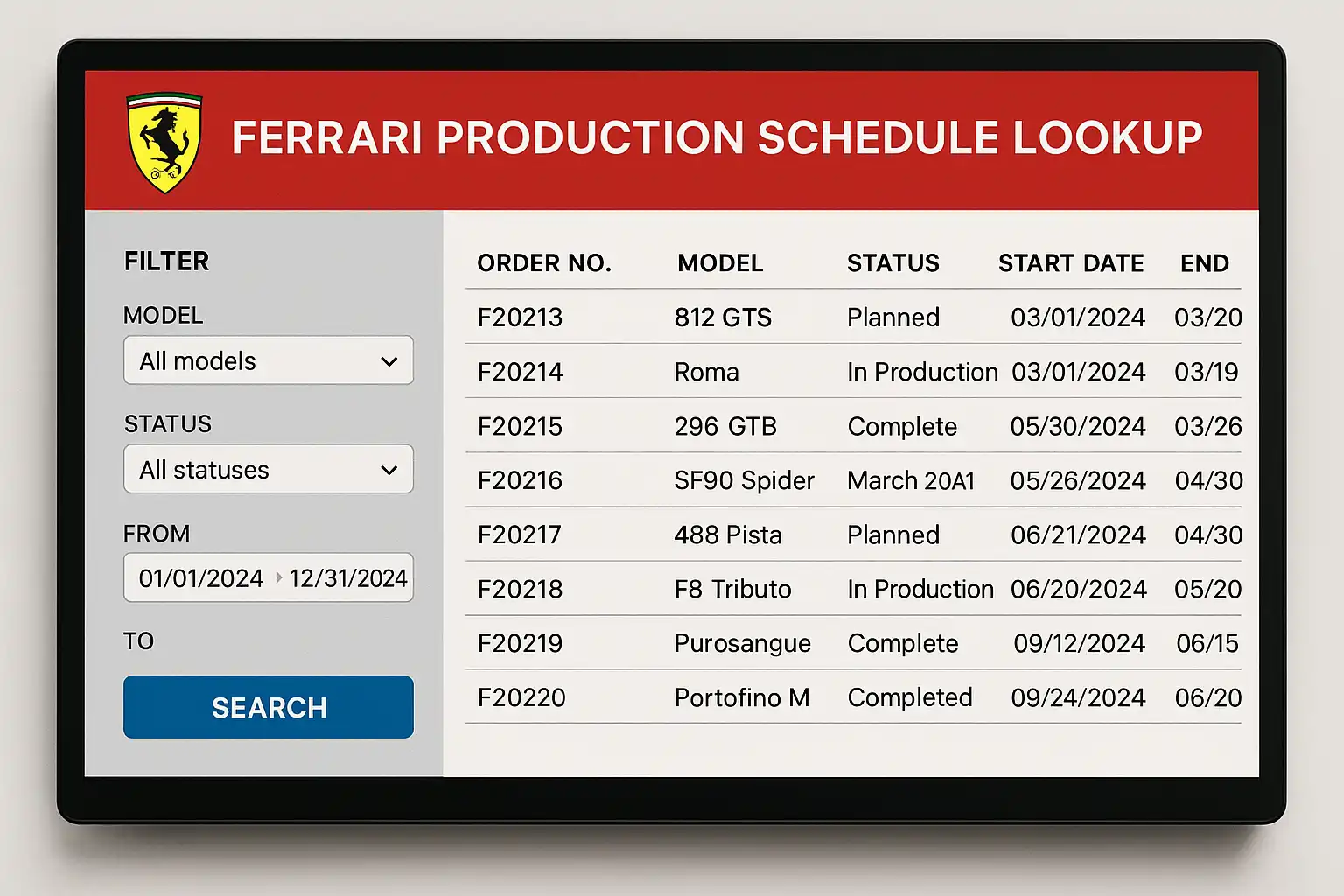Click the START DATE column header
1344x896 pixels.
1070,263
